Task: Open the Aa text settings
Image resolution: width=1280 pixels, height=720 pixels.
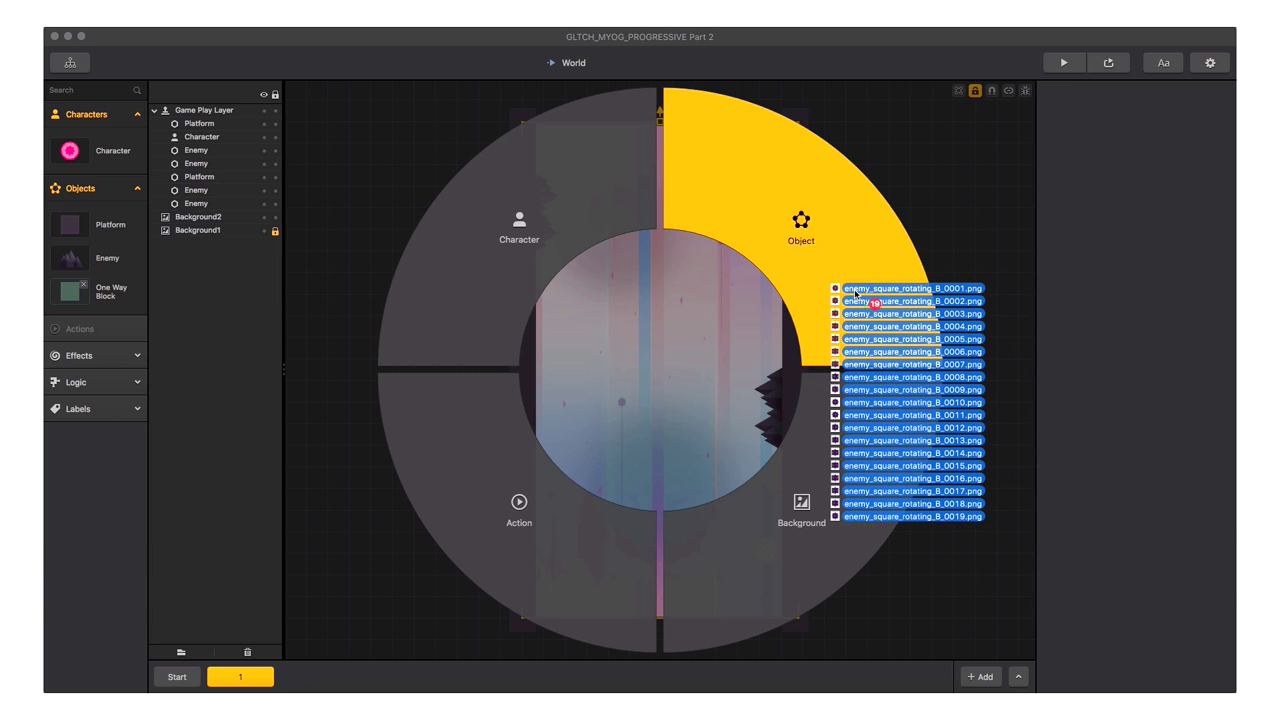Action: coord(1163,63)
